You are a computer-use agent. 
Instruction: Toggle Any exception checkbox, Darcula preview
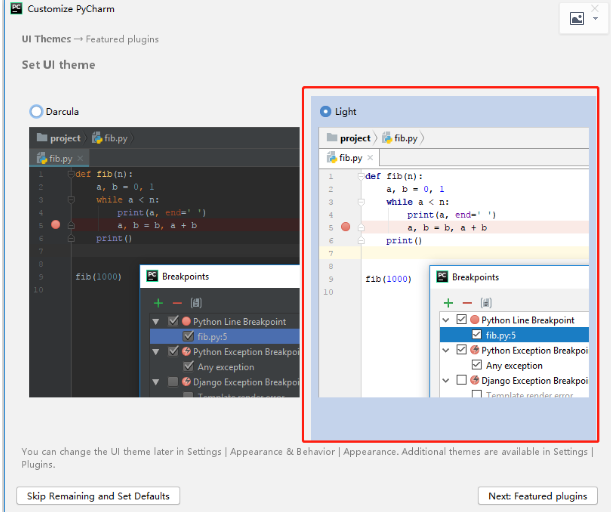tap(188, 366)
